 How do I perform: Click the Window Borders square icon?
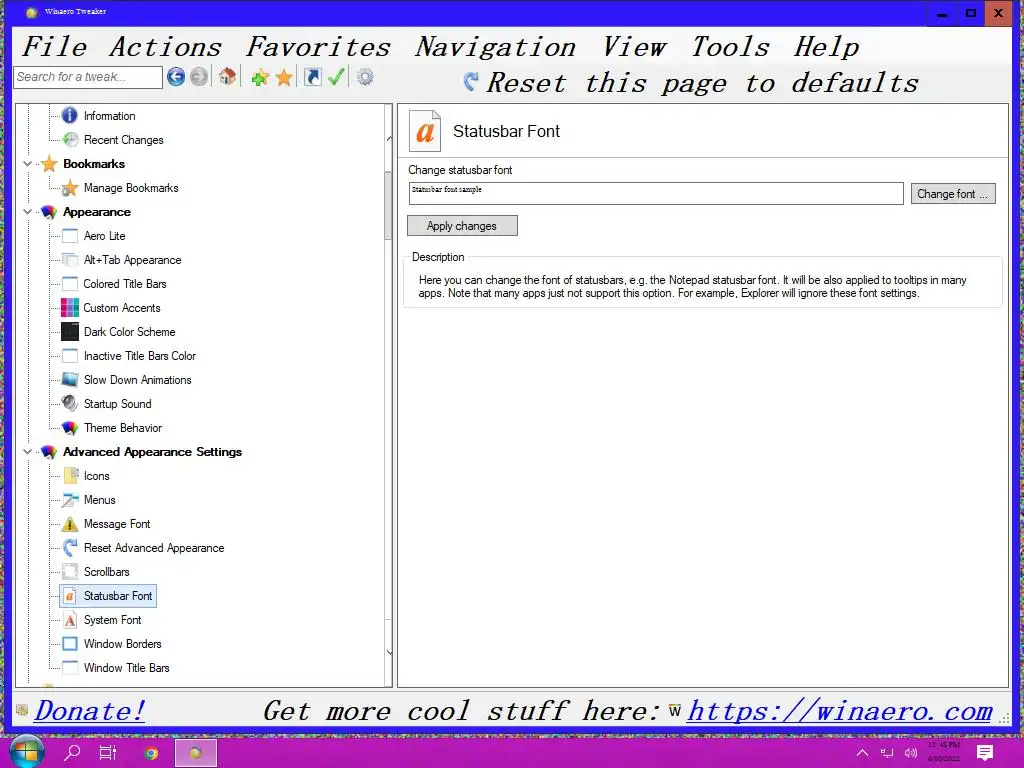point(70,644)
